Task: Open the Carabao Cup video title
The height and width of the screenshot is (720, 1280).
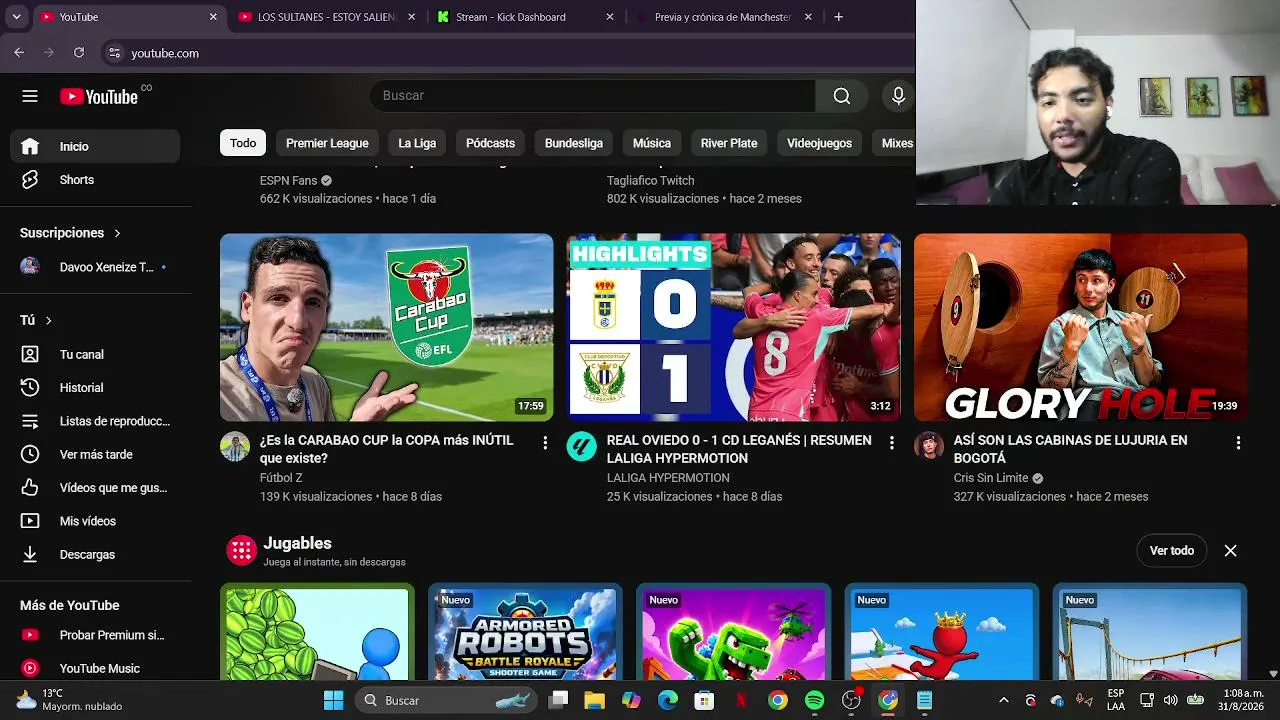Action: 387,449
